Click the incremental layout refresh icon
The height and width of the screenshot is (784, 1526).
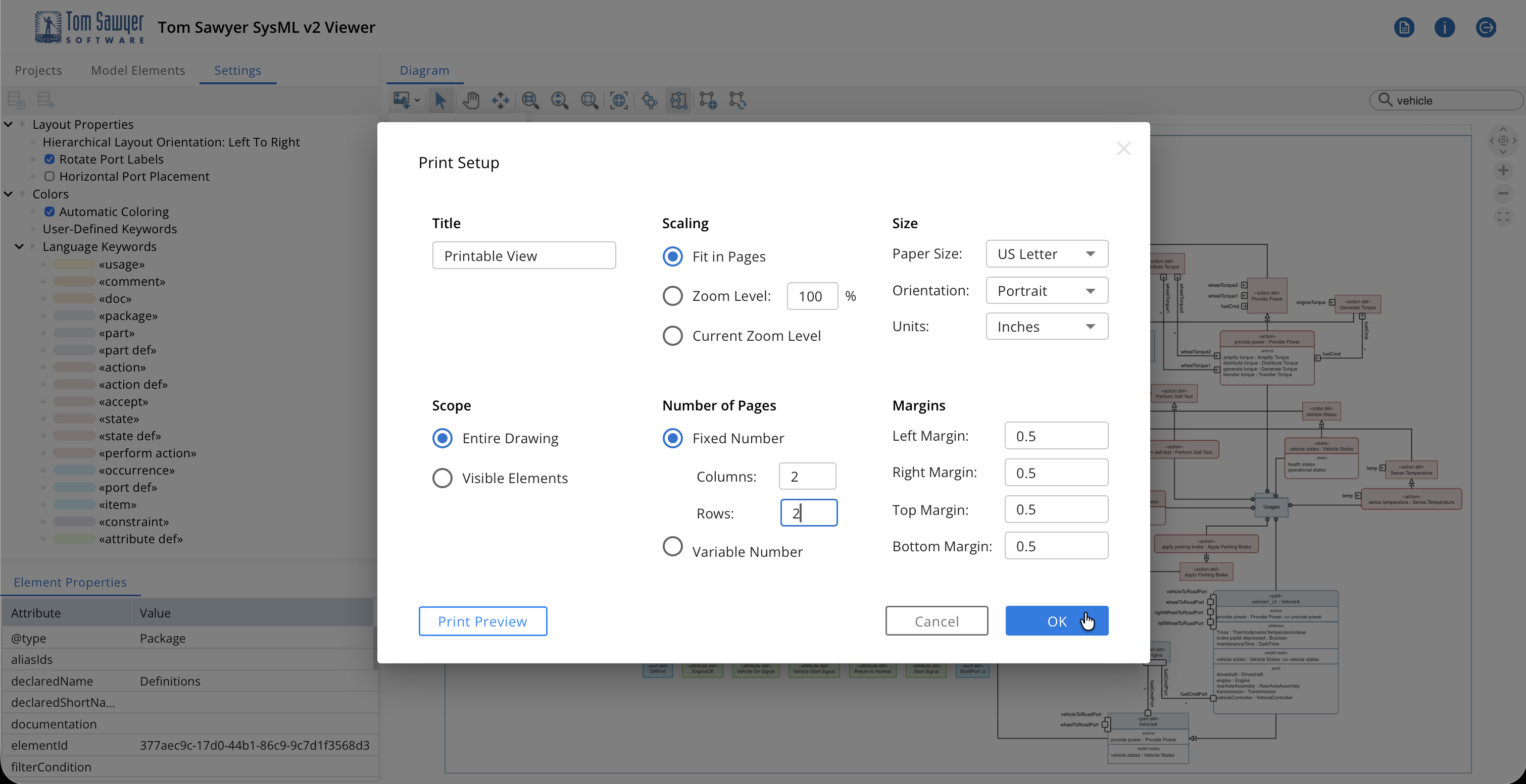point(737,100)
